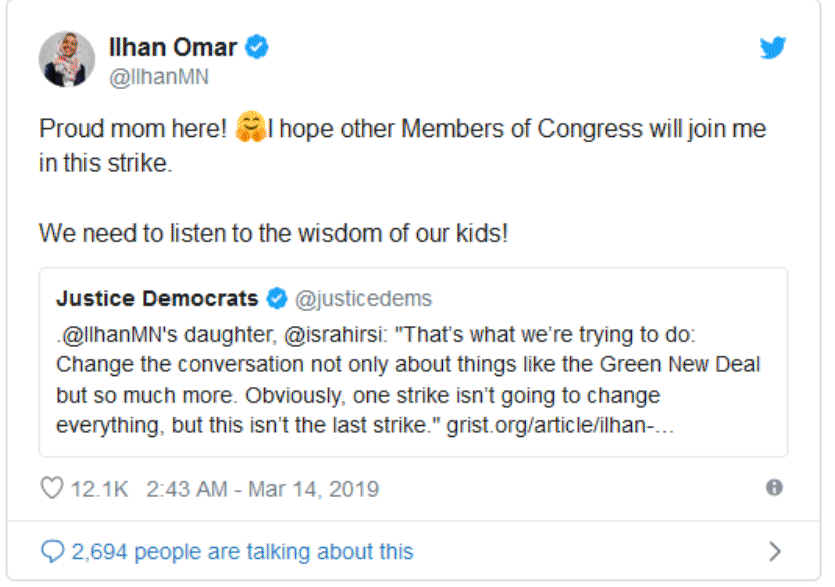Open Ilhan Omar's profile picture
This screenshot has height=587, width=835.
[67, 59]
